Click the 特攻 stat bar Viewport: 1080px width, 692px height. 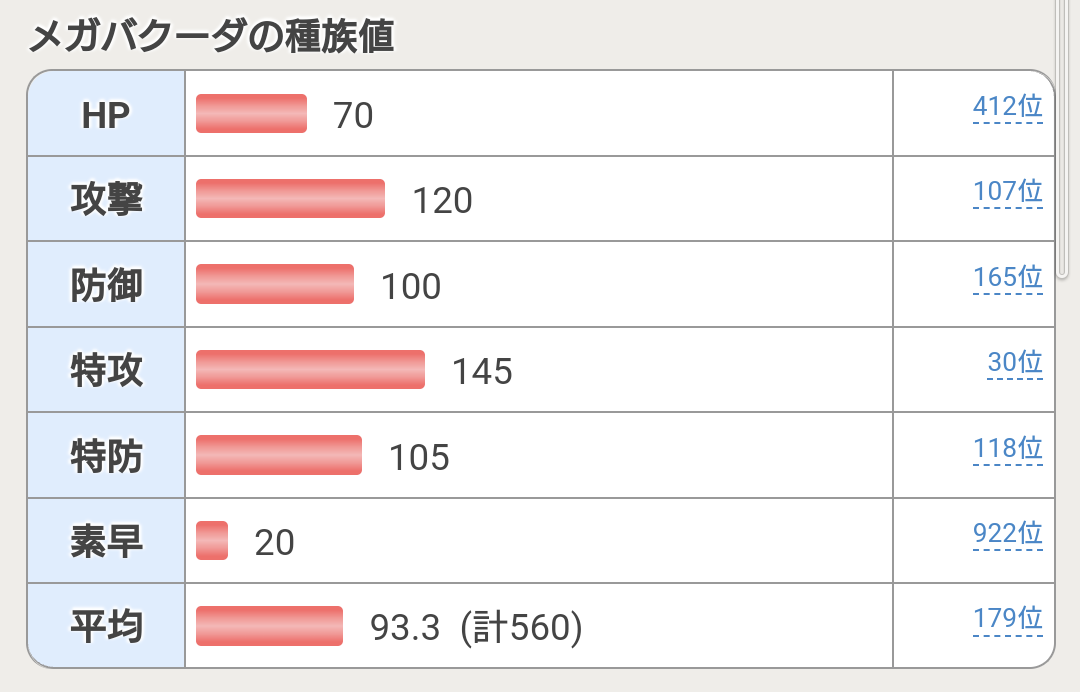coord(310,370)
